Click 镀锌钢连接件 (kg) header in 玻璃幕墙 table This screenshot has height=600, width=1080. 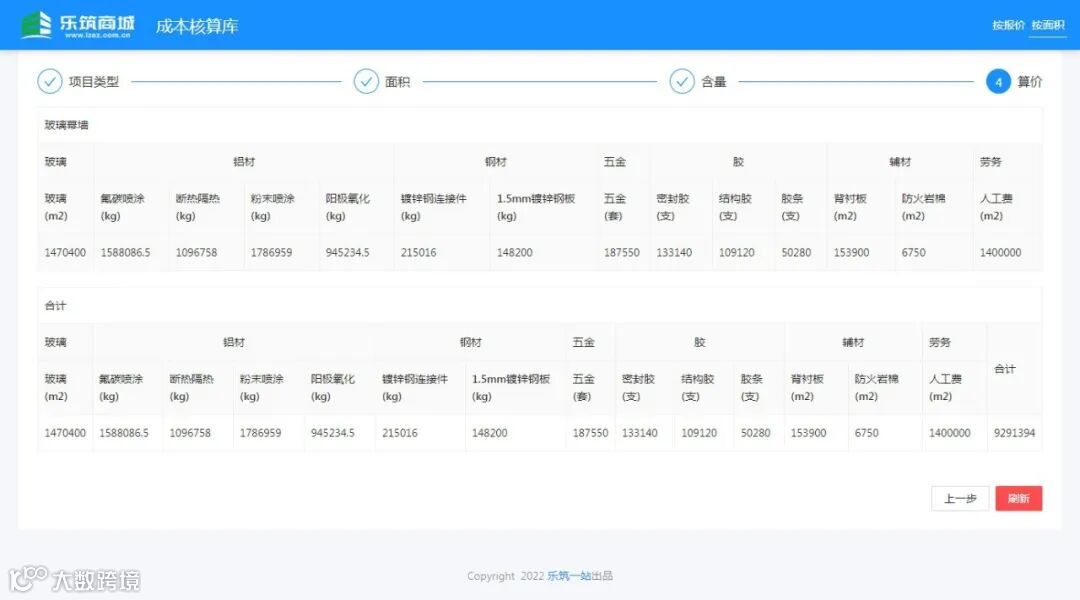click(433, 207)
